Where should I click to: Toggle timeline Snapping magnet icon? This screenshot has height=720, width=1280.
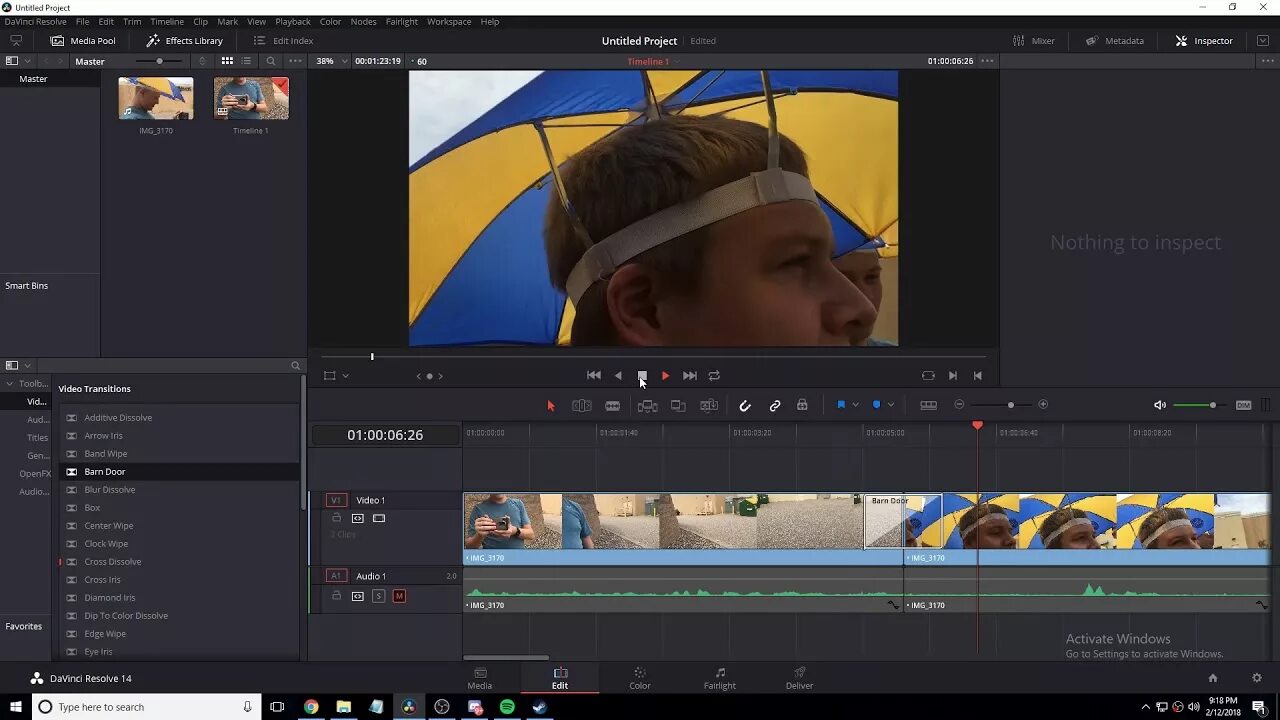(744, 405)
